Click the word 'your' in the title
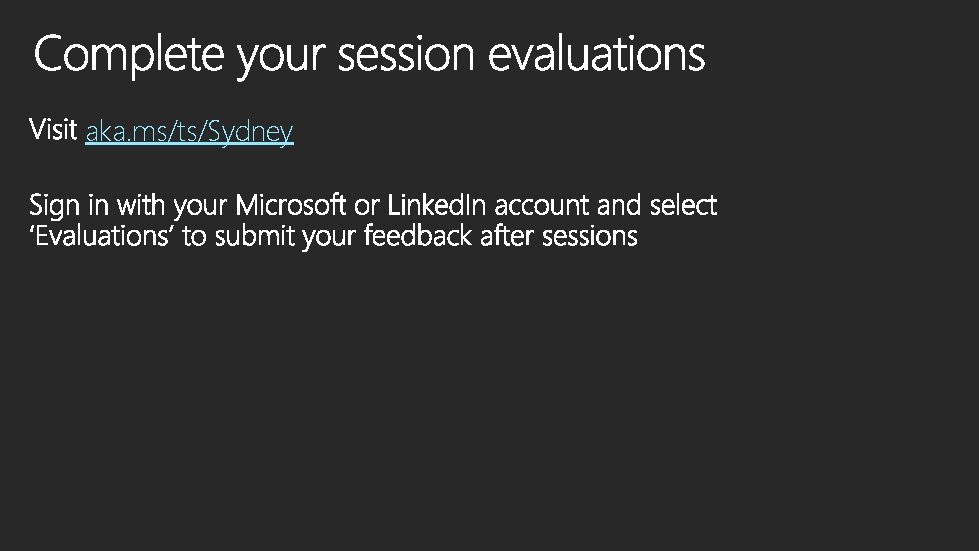979x551 pixels. [281, 59]
